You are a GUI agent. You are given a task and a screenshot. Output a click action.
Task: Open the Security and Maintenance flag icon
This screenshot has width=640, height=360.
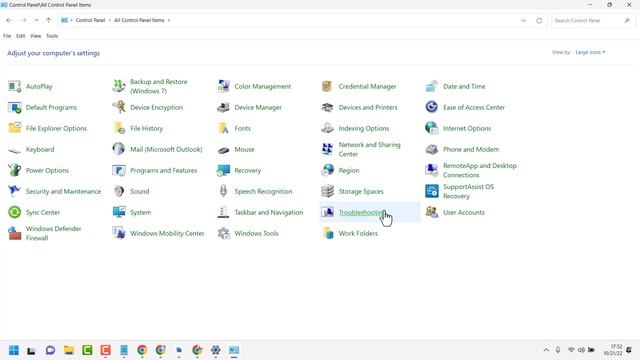15,191
